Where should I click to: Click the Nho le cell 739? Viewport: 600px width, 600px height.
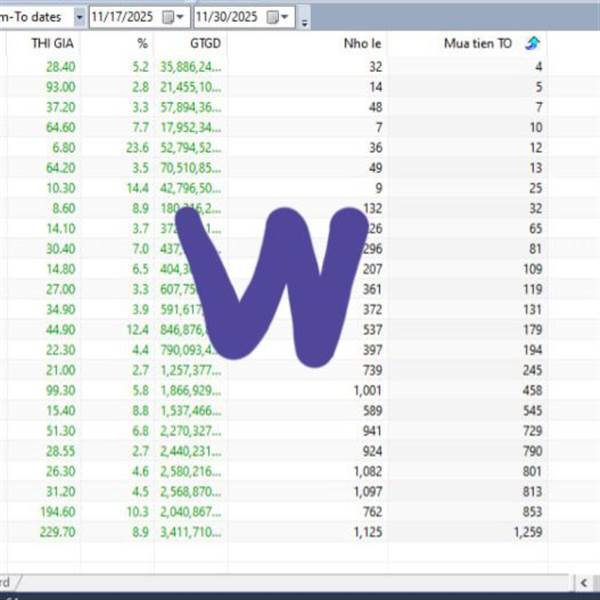pyautogui.click(x=372, y=370)
